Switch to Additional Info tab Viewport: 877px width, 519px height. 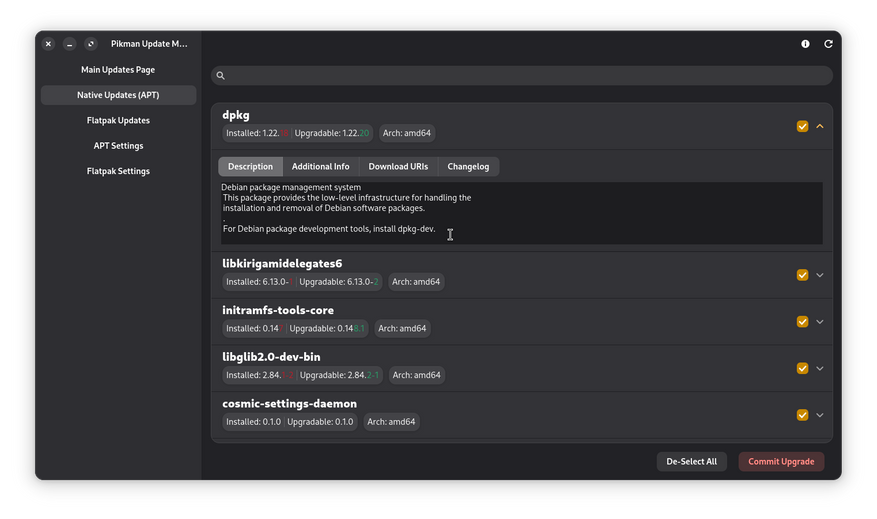click(x=320, y=167)
